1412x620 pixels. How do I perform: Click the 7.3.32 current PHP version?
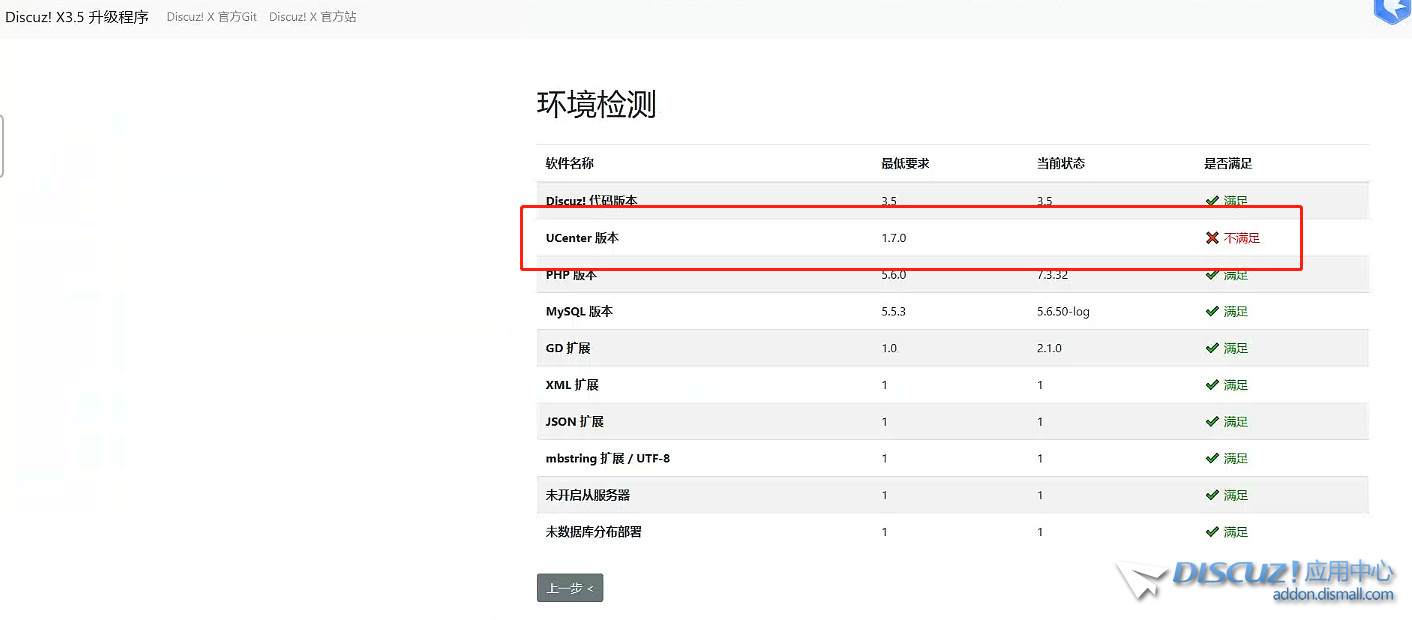[x=1053, y=275]
